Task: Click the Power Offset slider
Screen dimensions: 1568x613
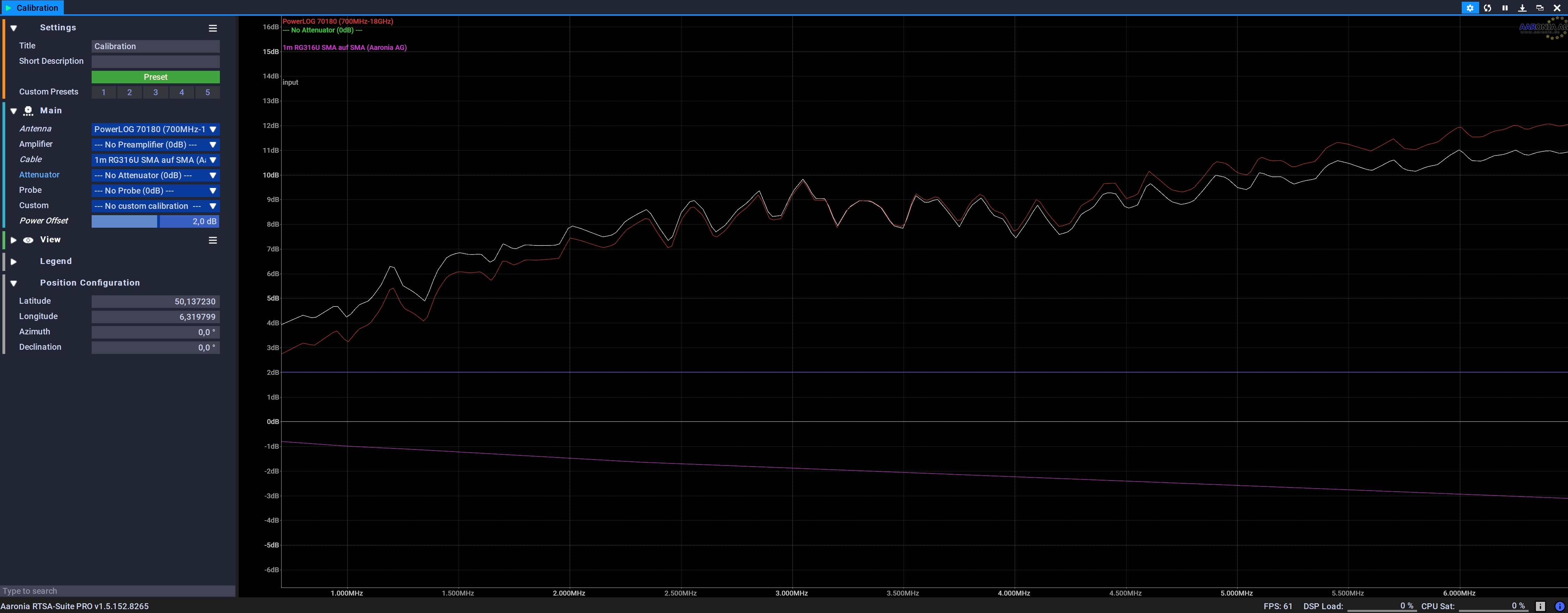Action: (x=155, y=221)
